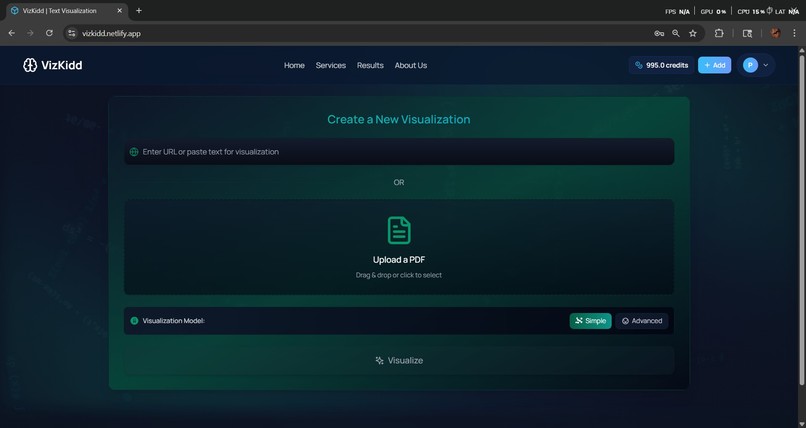This screenshot has width=806, height=428.
Task: Switch to the VizKidd Text Visualization tab
Action: coord(66,10)
